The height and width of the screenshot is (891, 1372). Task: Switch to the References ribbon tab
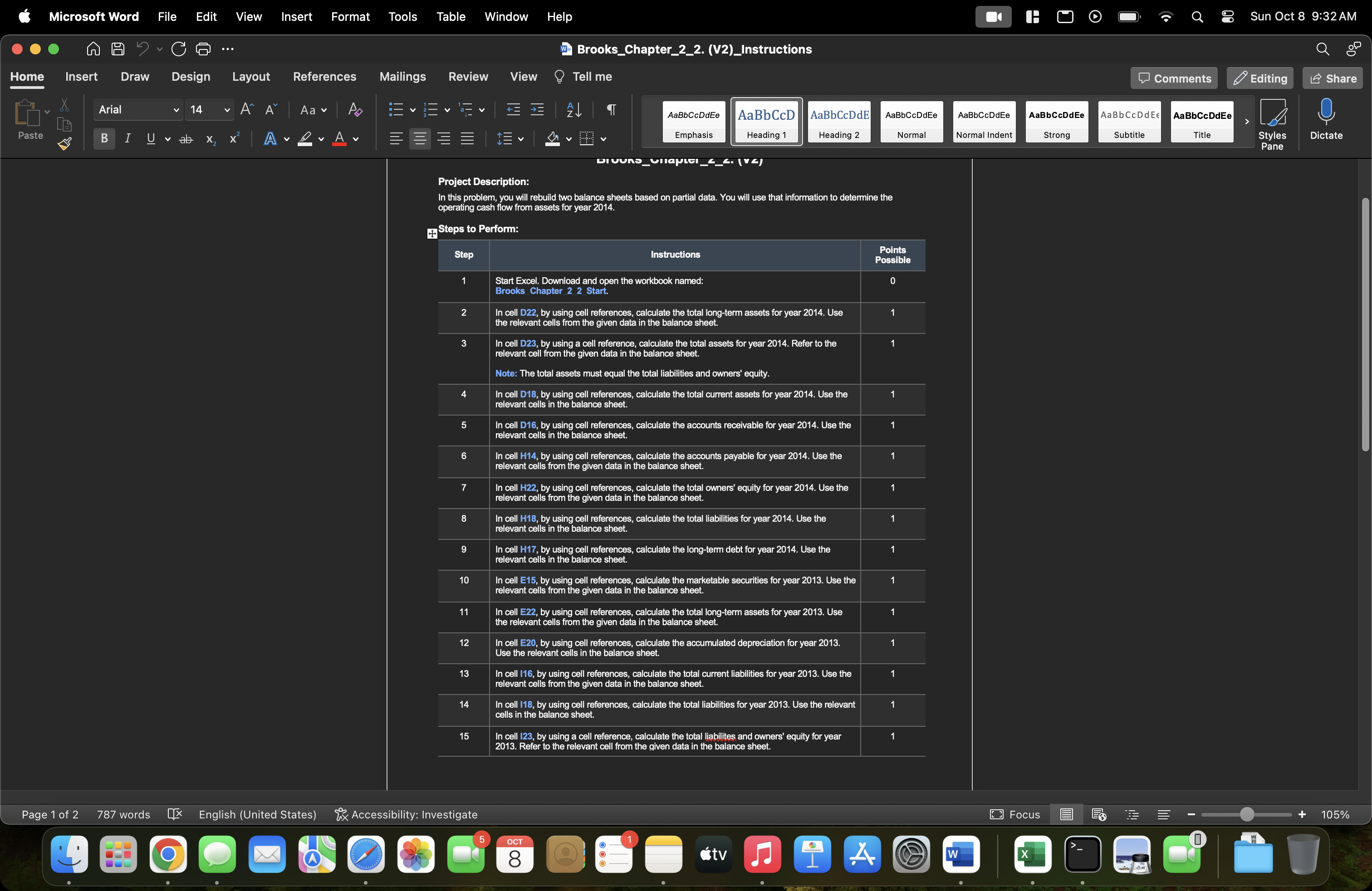point(324,77)
